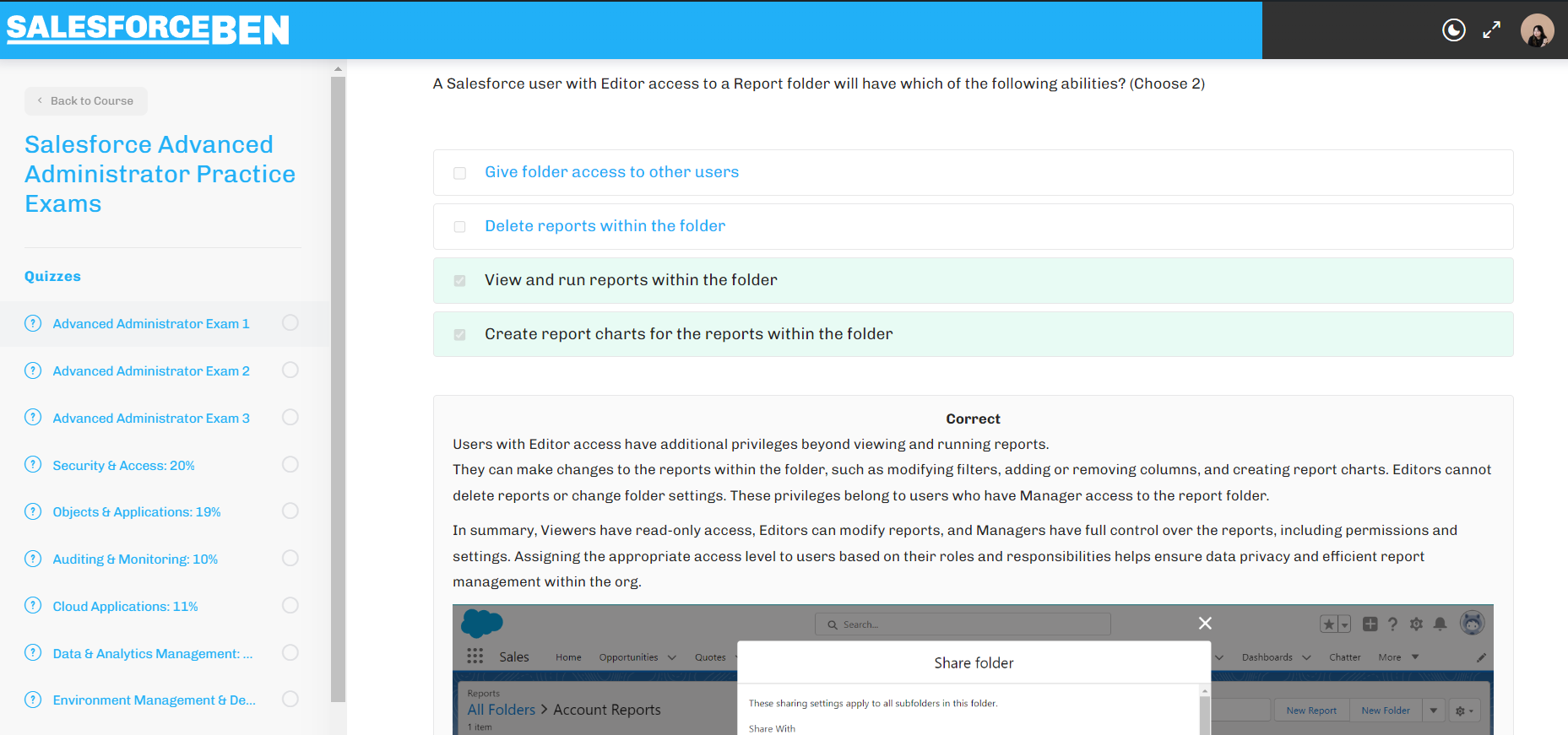The image size is (1568, 735).
Task: Check 'Delete reports within the folder'
Action: pyautogui.click(x=459, y=227)
